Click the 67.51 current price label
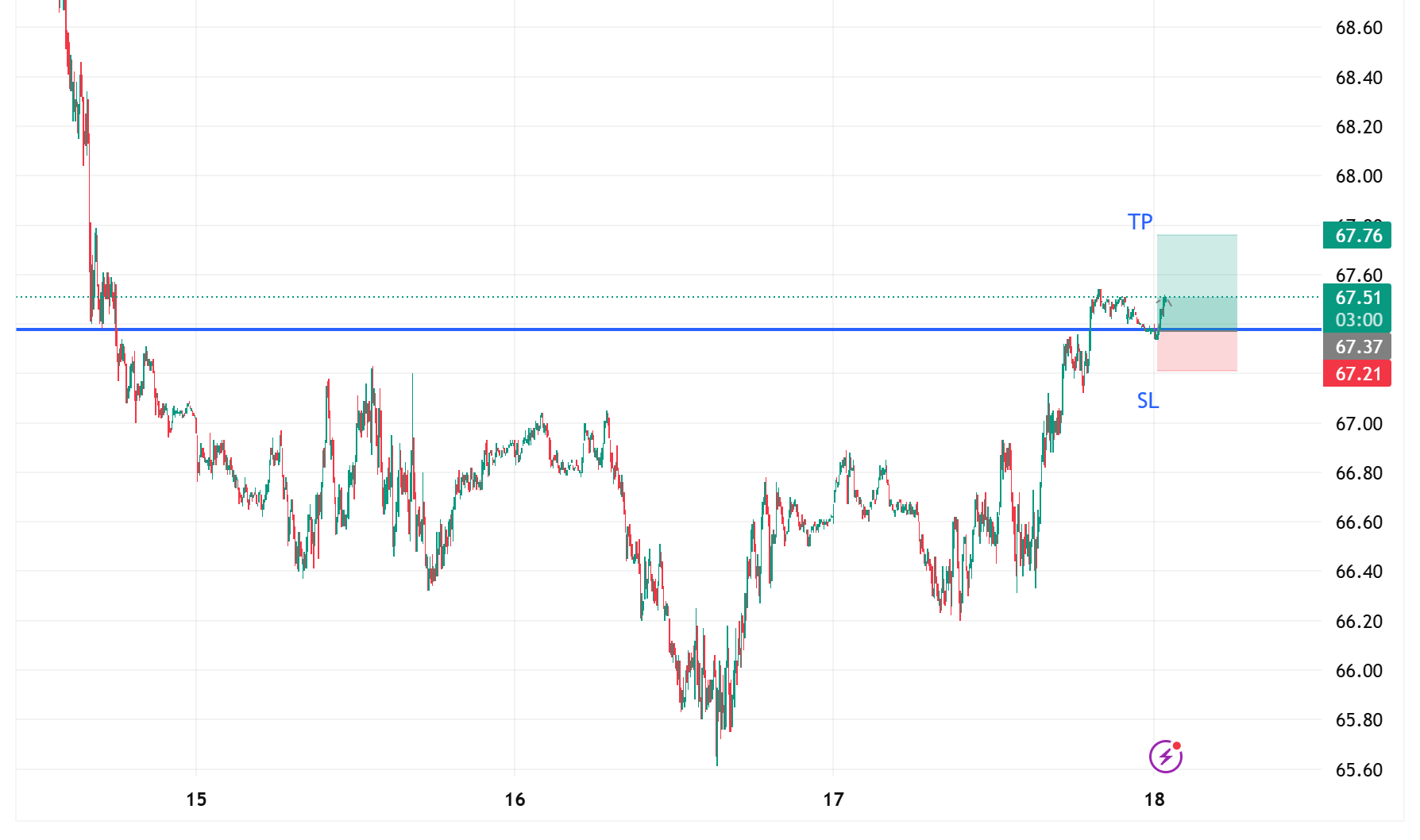Image resolution: width=1420 pixels, height=840 pixels. pos(1357,298)
